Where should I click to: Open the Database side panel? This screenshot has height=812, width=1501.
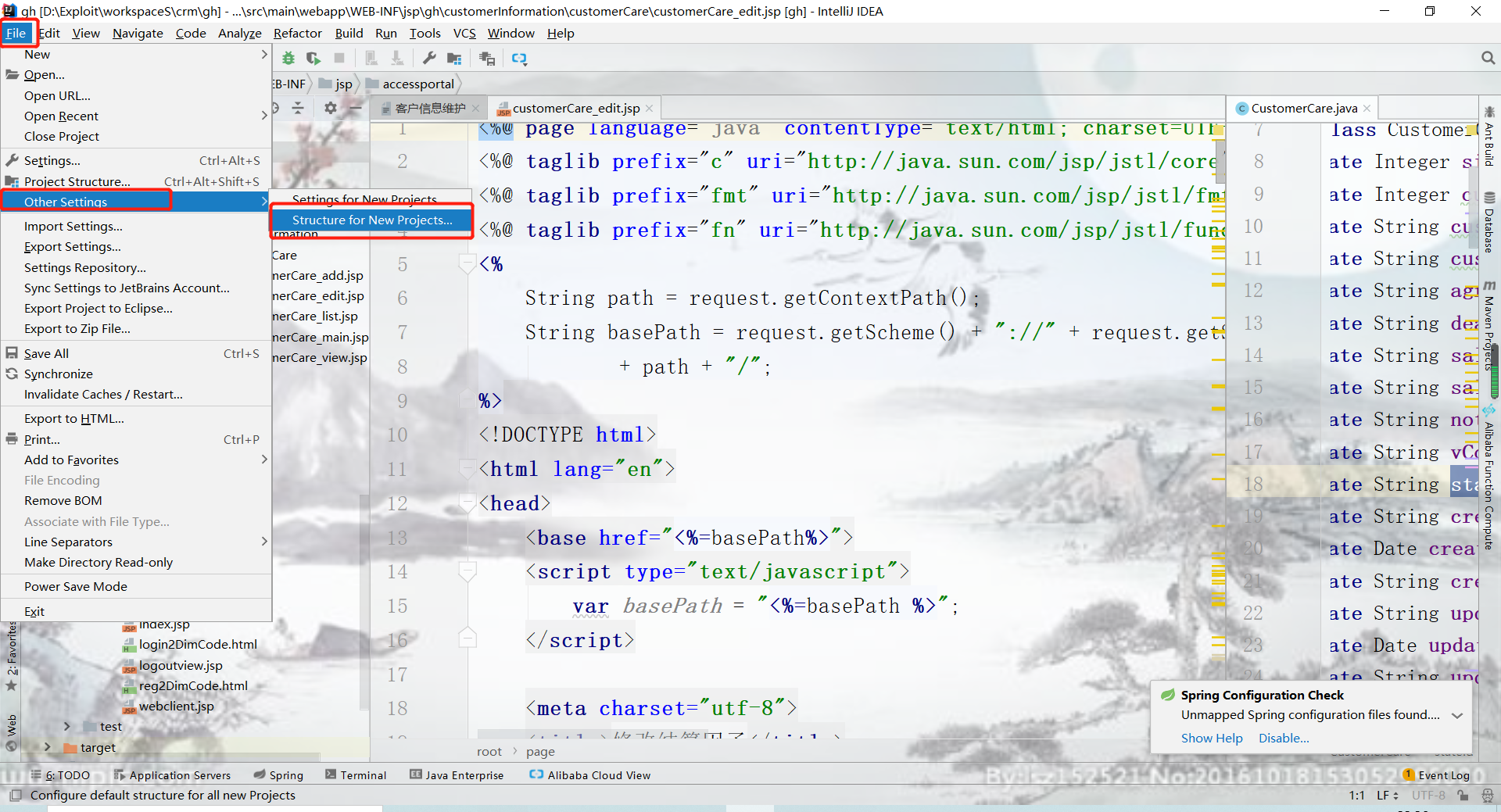[x=1489, y=223]
